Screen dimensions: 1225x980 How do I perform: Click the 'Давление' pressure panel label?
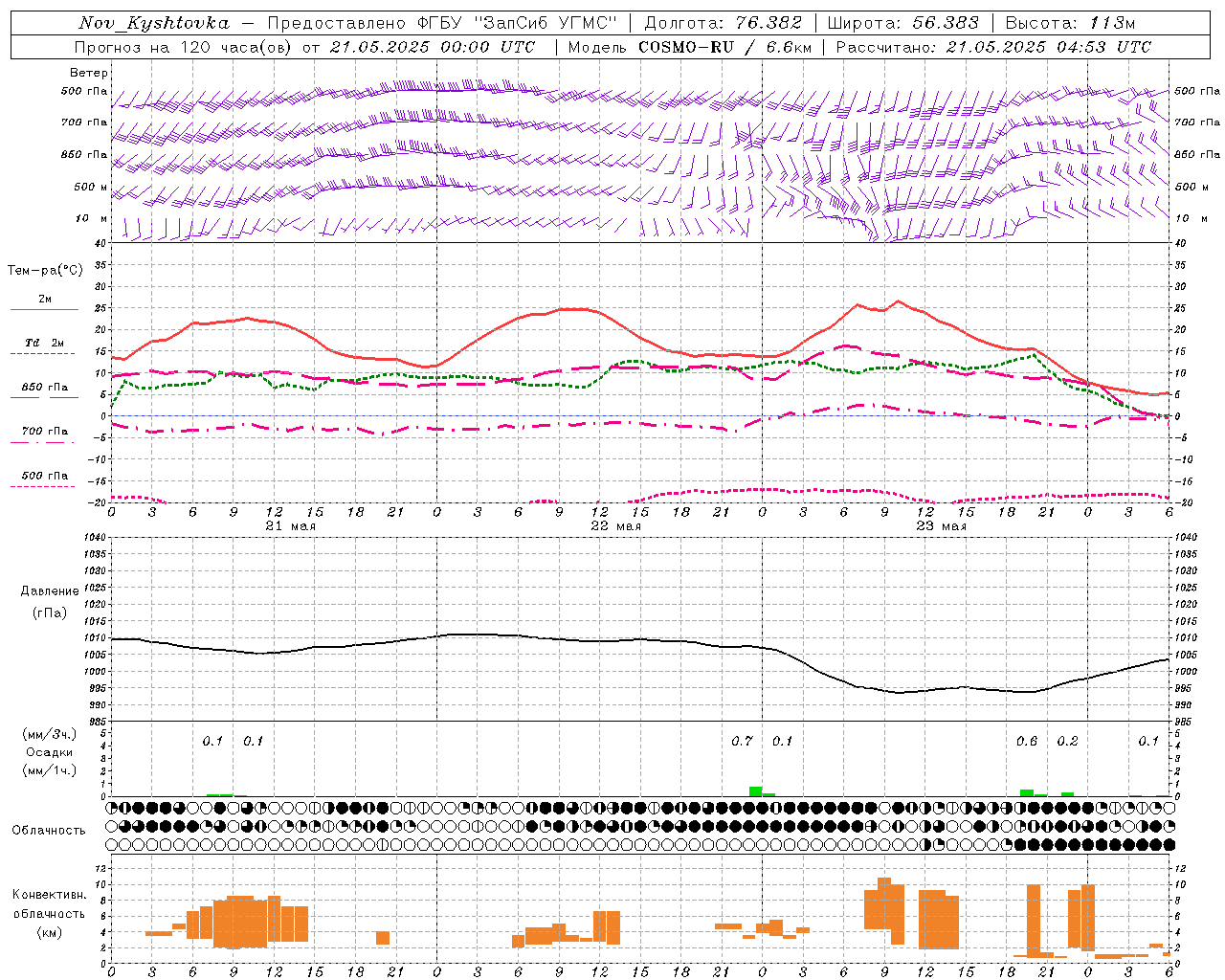pos(50,591)
